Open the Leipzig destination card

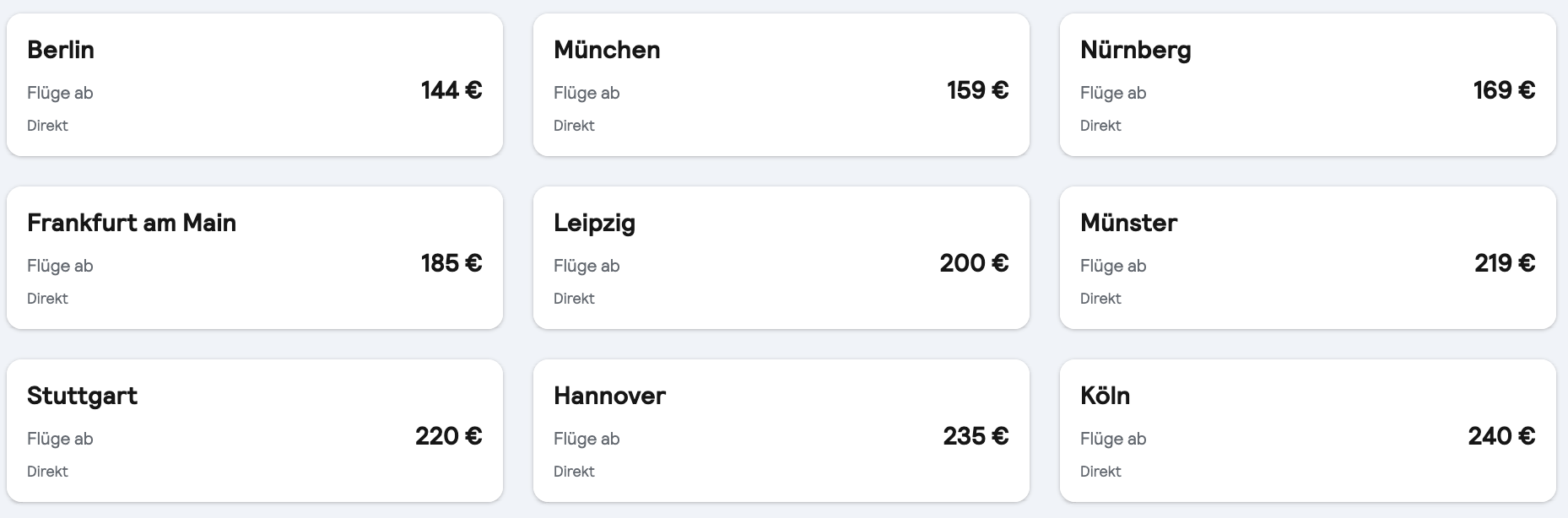pos(780,257)
